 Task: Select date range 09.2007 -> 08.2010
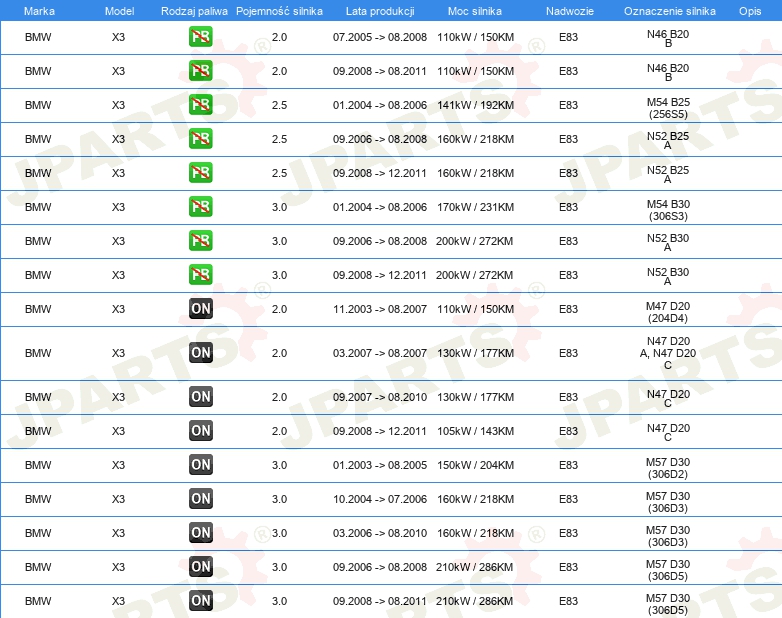click(x=380, y=397)
